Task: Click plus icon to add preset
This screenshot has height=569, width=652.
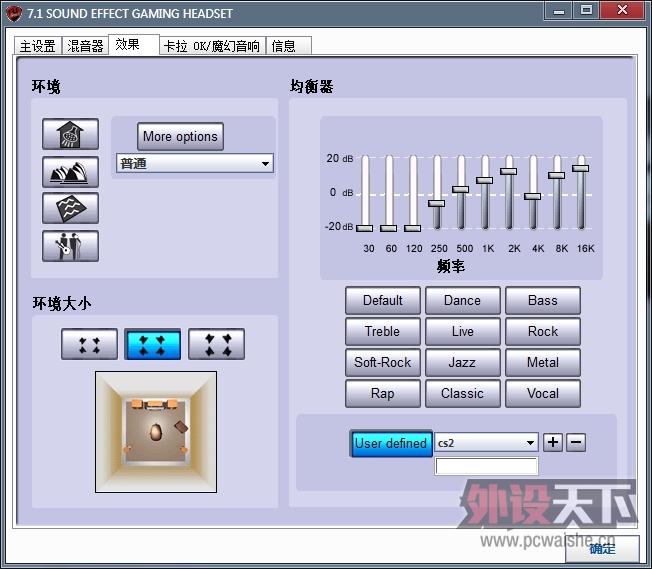Action: click(x=554, y=442)
